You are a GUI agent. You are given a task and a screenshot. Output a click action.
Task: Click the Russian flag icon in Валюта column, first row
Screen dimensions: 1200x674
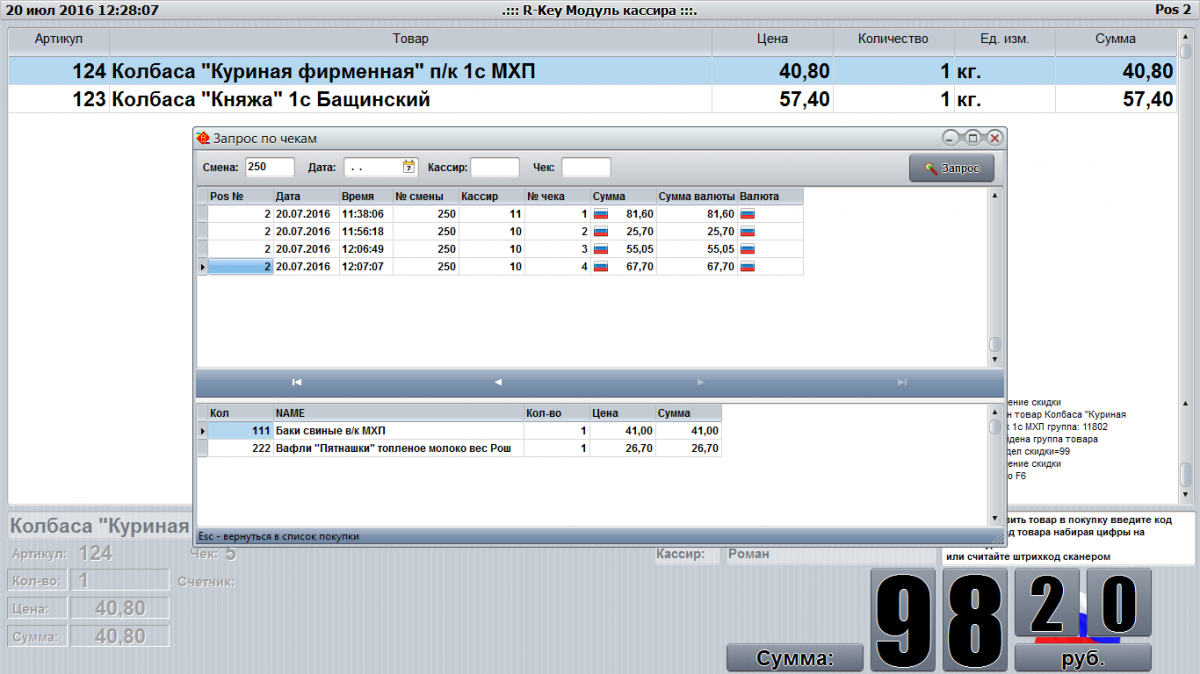pos(747,214)
